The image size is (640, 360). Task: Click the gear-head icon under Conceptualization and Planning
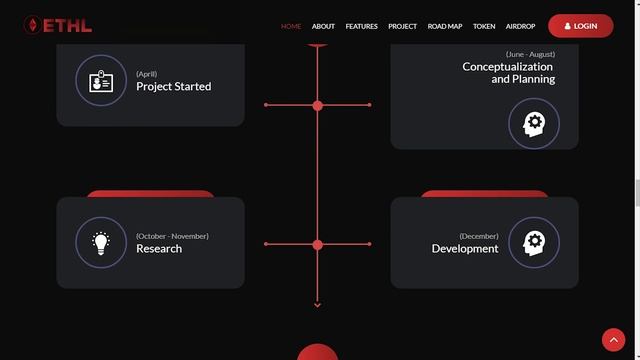point(534,123)
